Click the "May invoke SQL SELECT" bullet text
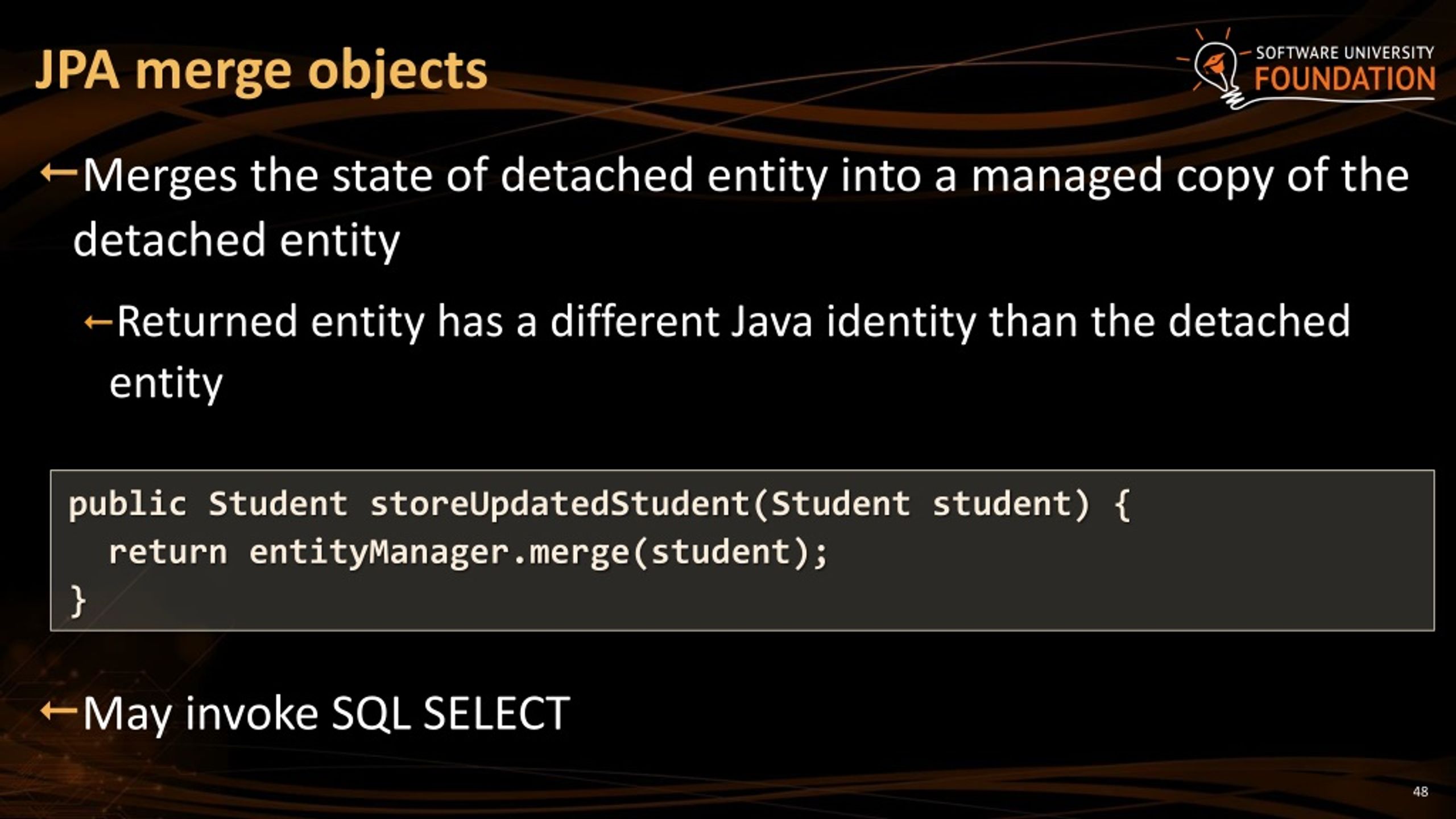The width and height of the screenshot is (1456, 819). click(326, 713)
